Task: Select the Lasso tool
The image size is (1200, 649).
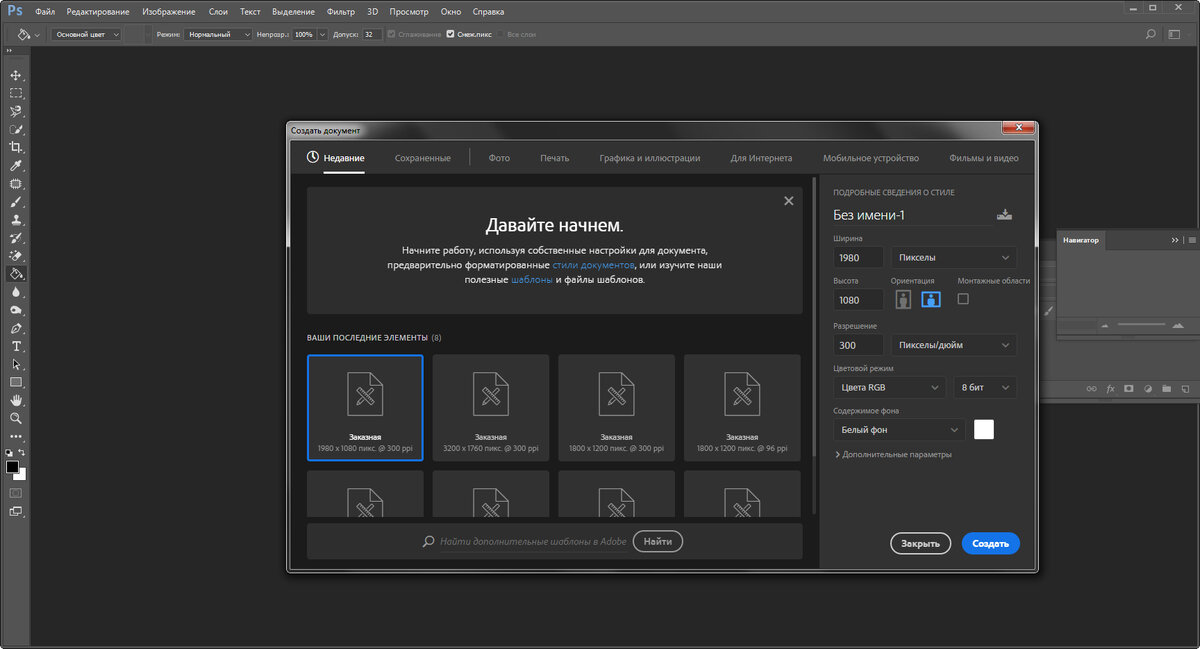Action: [16, 111]
